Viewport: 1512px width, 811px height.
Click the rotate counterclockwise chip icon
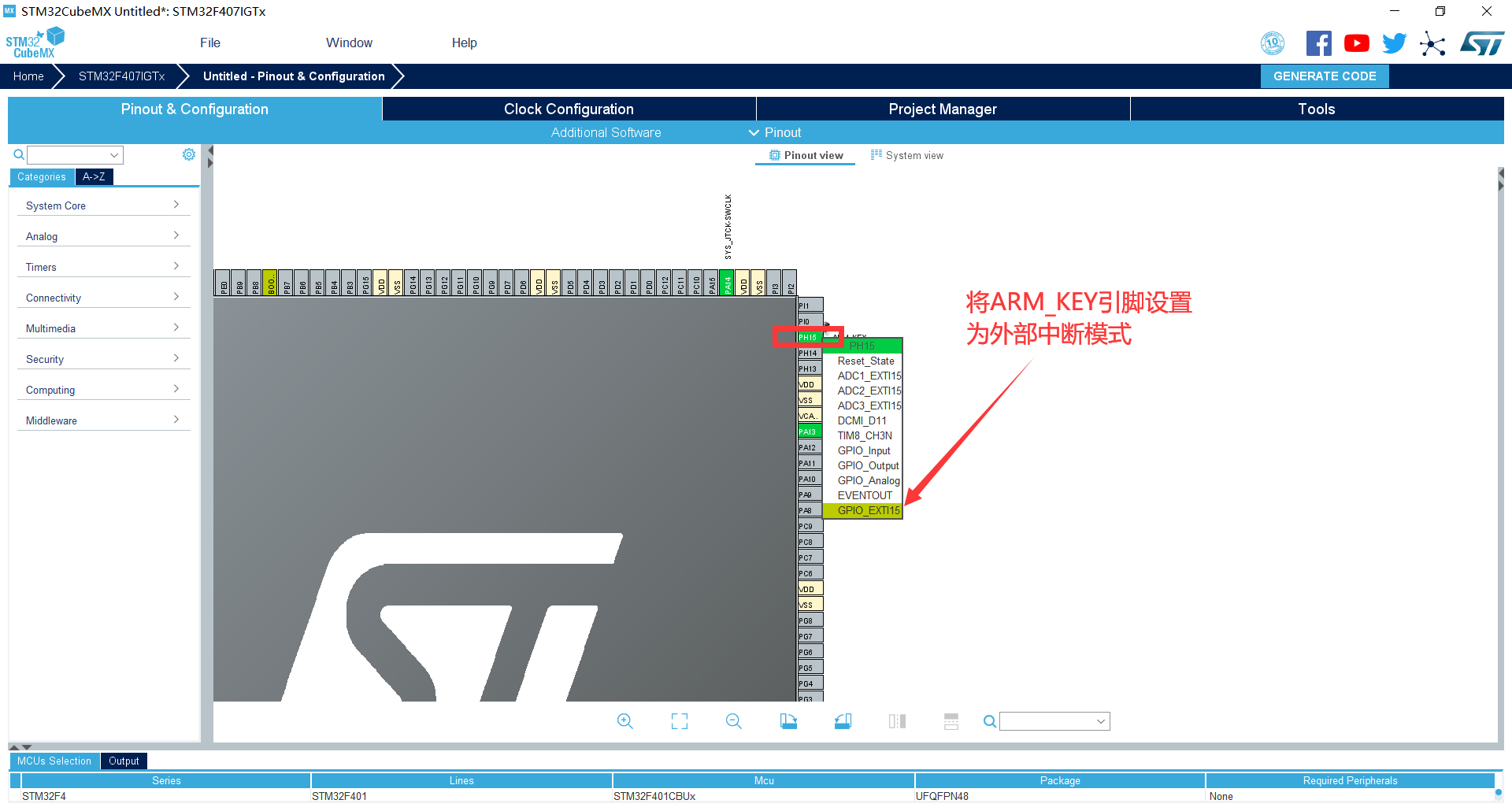pyautogui.click(x=843, y=721)
